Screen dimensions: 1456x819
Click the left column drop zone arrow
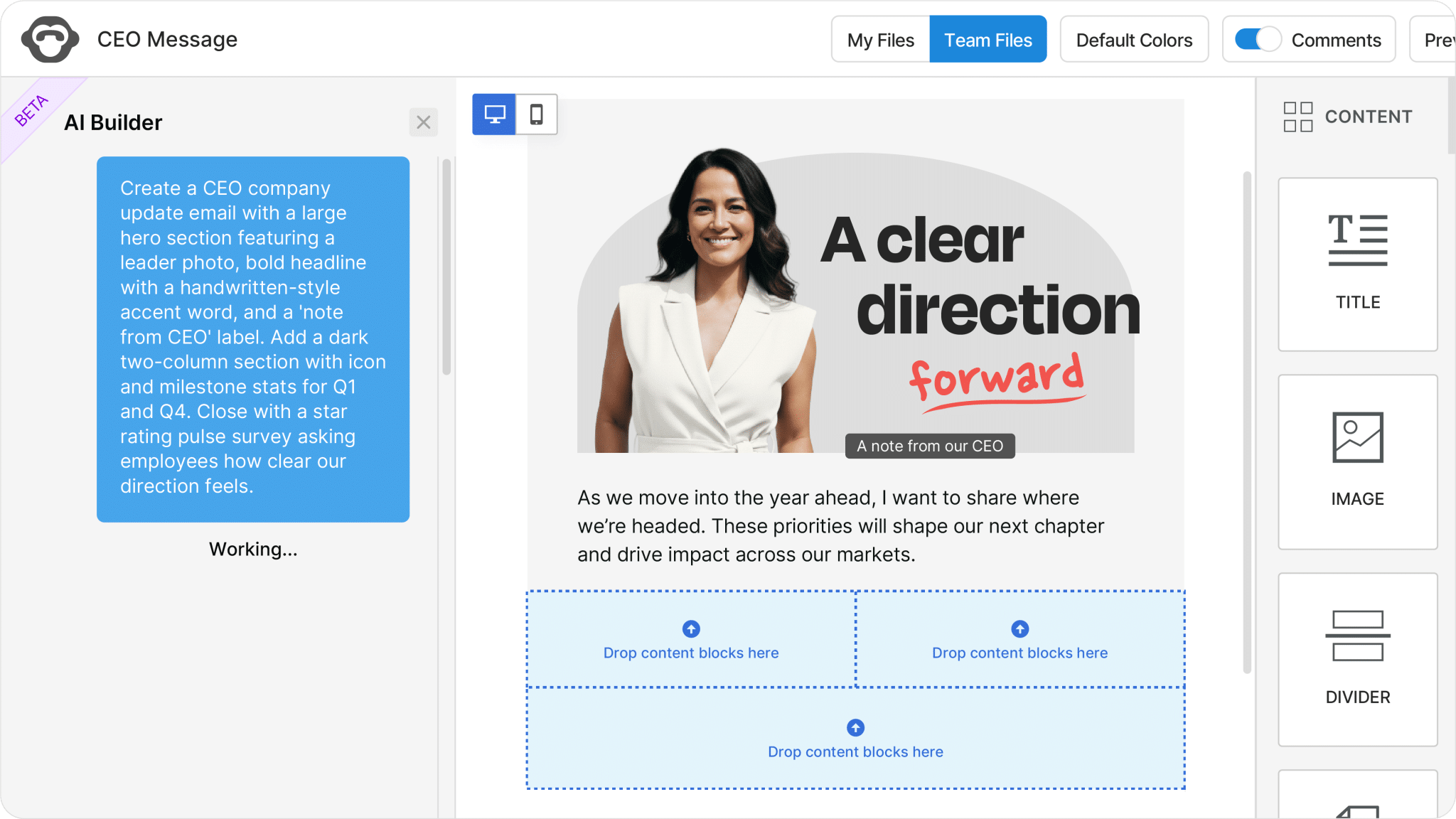(x=691, y=629)
